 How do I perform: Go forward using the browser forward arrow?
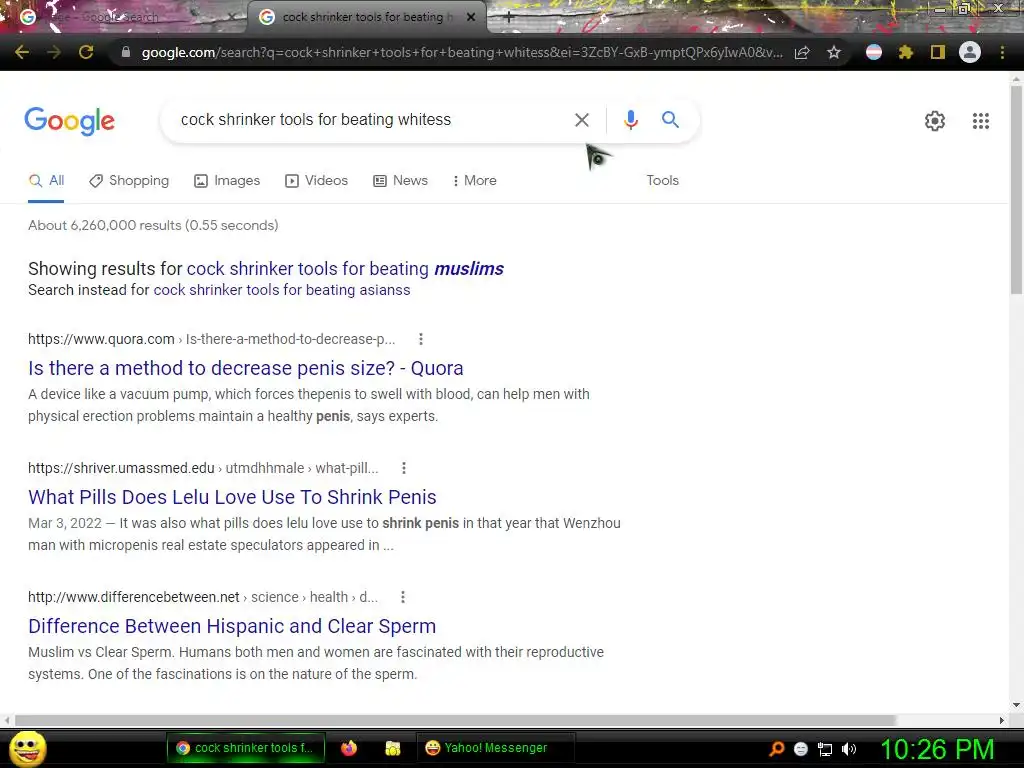point(54,52)
